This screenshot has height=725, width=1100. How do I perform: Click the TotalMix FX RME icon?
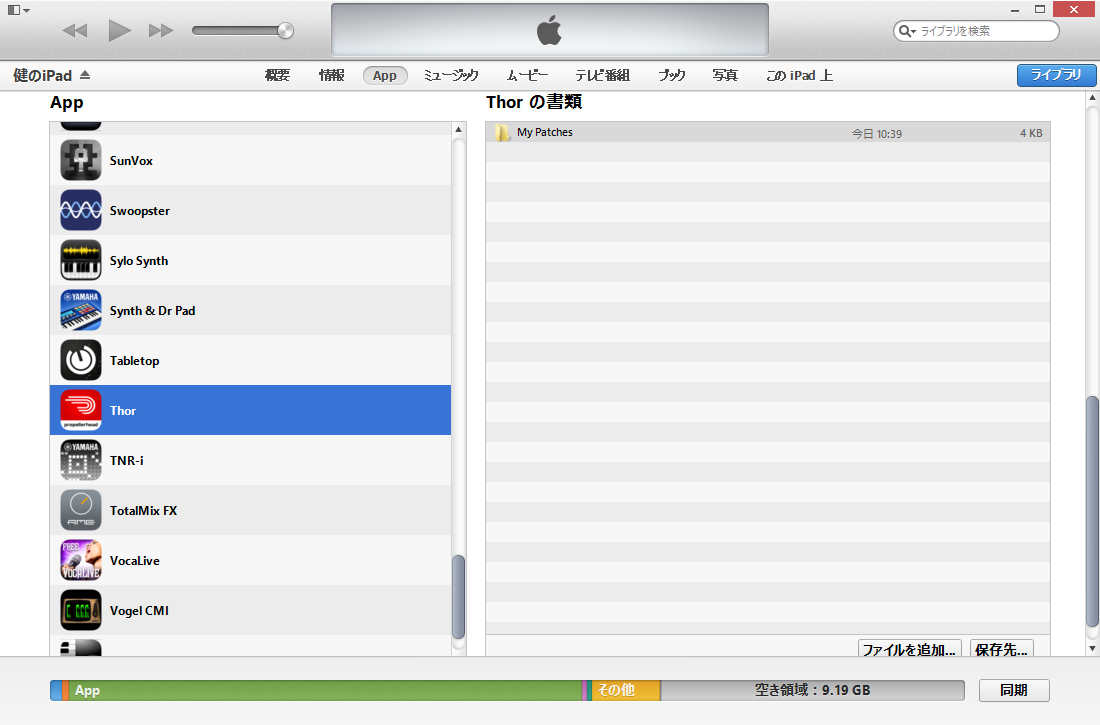click(x=81, y=510)
